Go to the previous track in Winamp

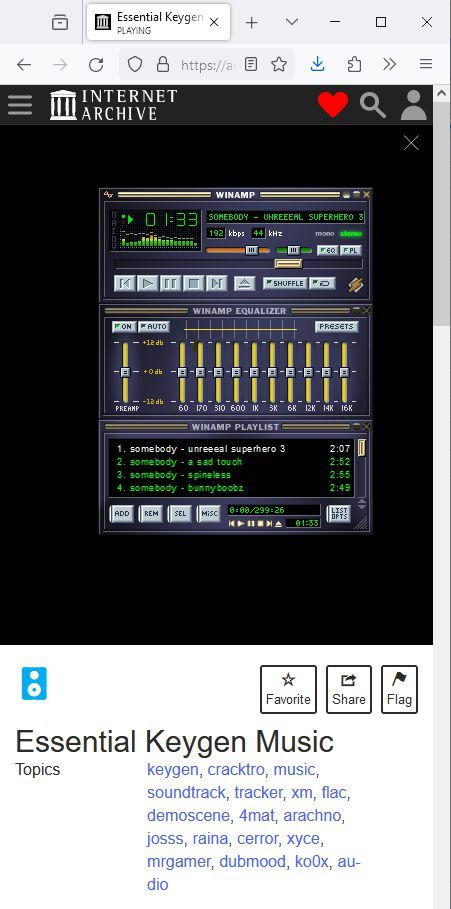coord(125,283)
